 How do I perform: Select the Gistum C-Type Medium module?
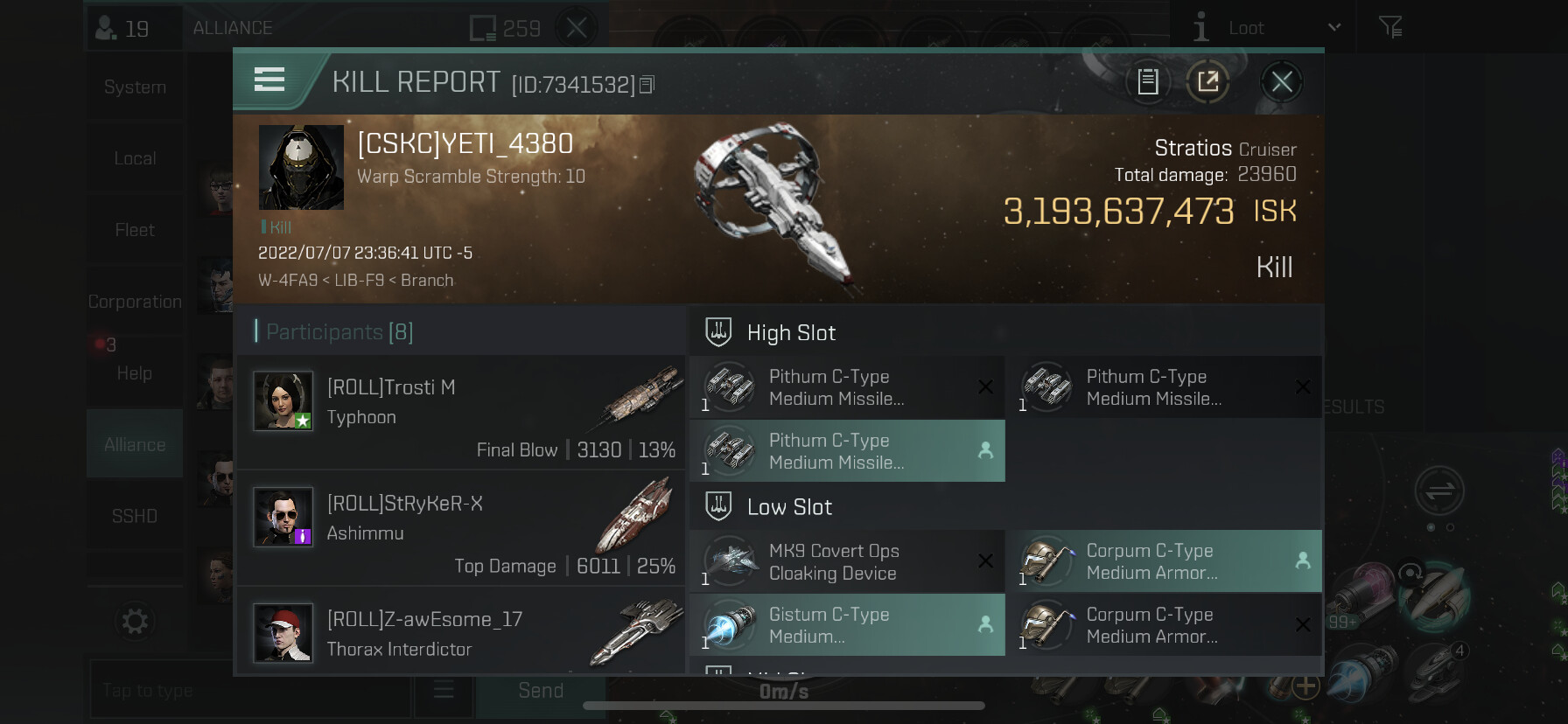coord(847,625)
